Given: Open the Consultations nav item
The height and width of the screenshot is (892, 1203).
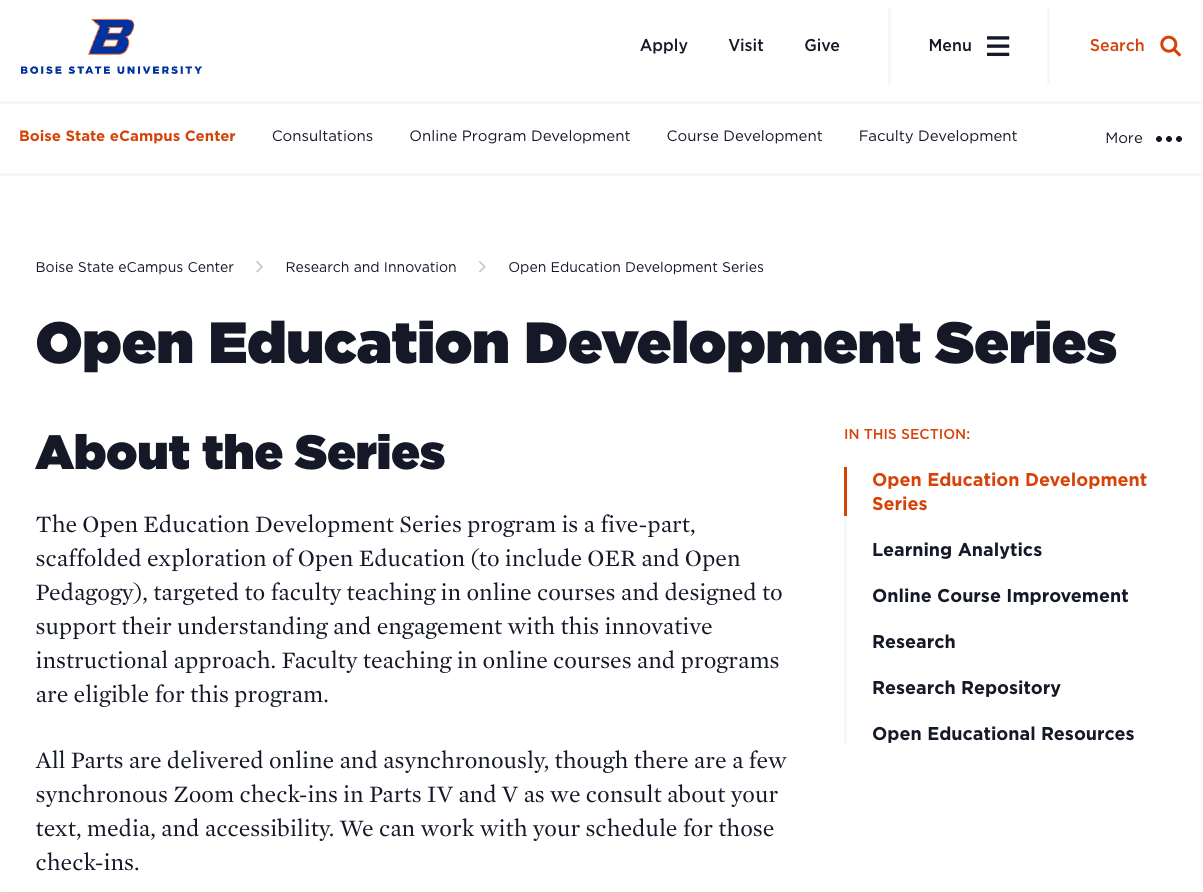Looking at the screenshot, I should click(322, 136).
